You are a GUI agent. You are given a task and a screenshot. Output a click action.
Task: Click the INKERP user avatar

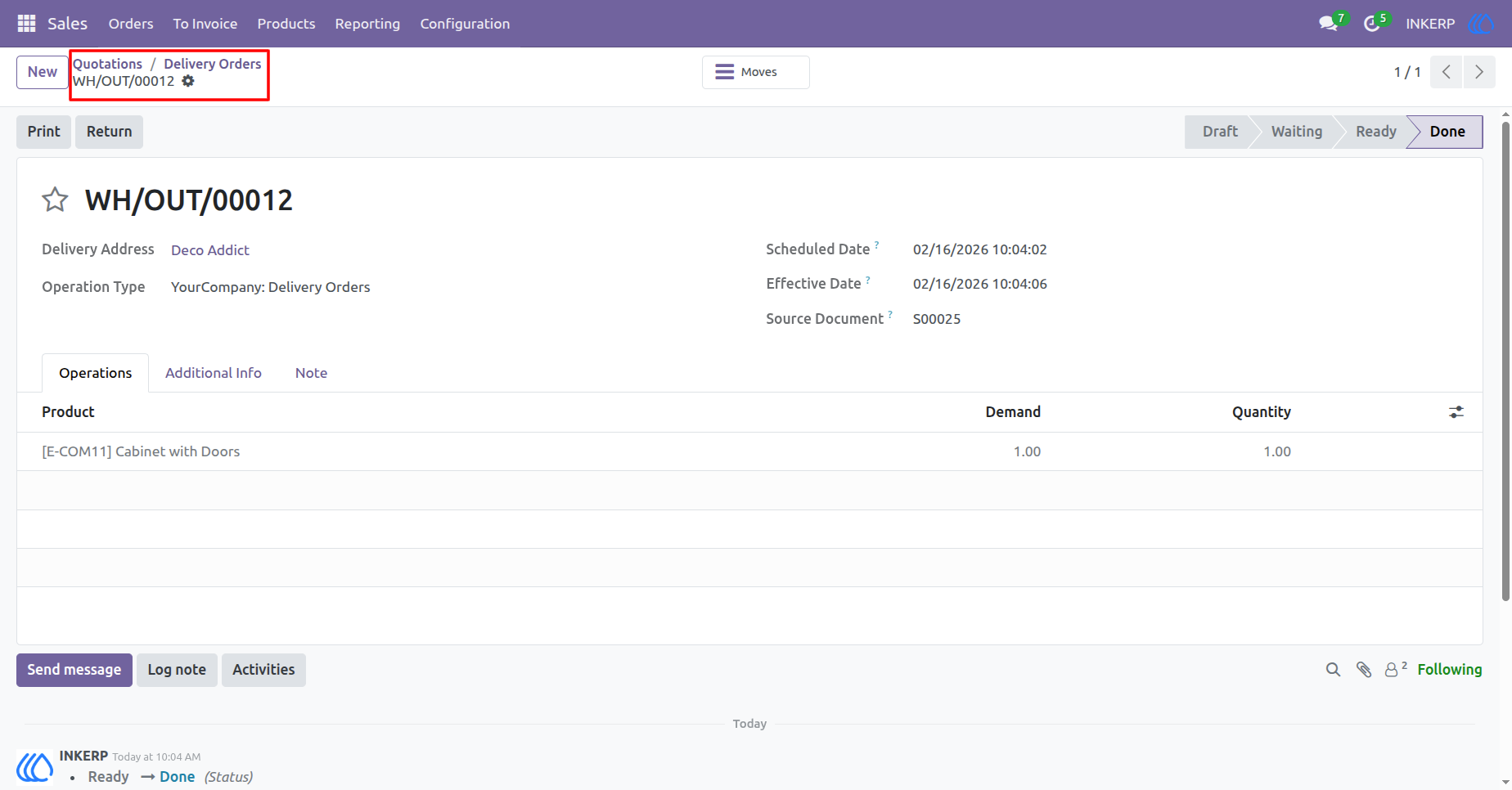click(x=1481, y=24)
